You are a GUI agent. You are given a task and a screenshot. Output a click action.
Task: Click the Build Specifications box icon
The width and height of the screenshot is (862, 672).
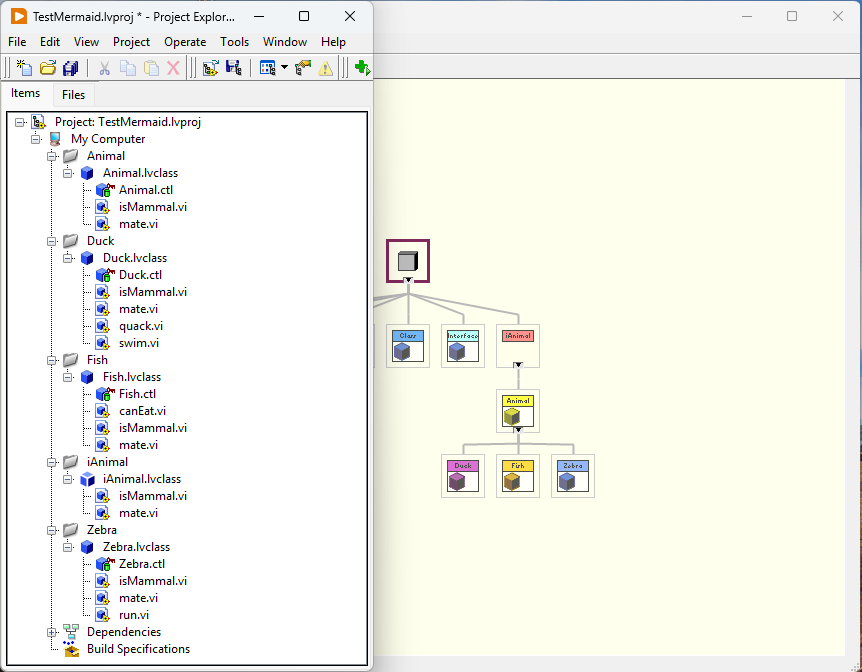point(70,649)
